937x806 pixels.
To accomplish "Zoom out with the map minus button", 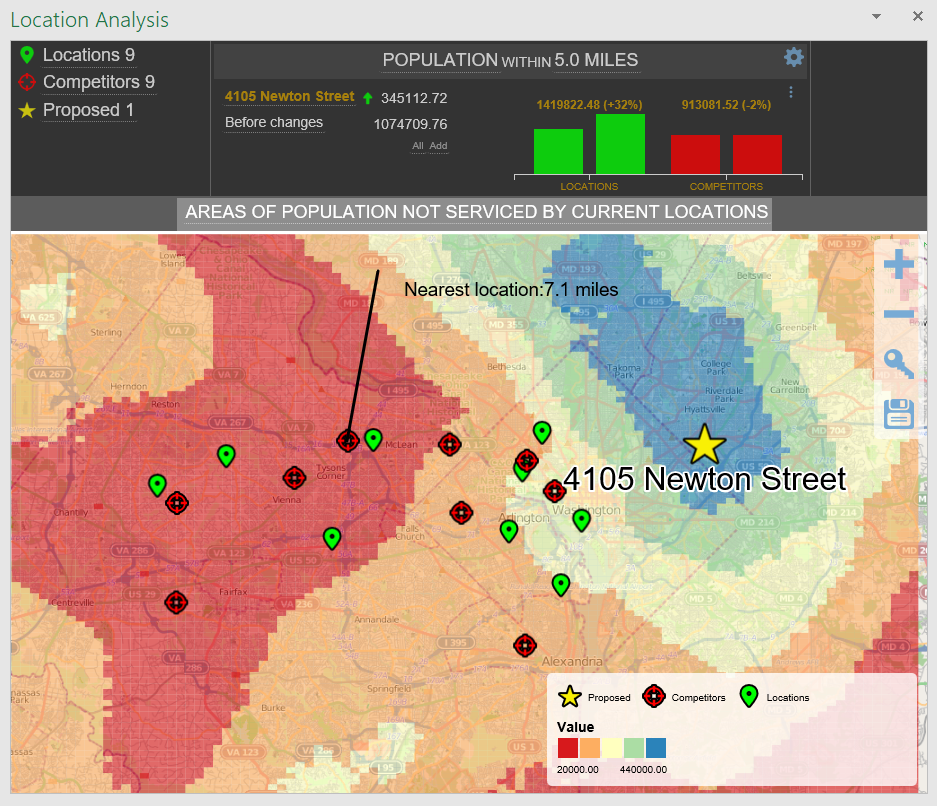I will [x=899, y=314].
